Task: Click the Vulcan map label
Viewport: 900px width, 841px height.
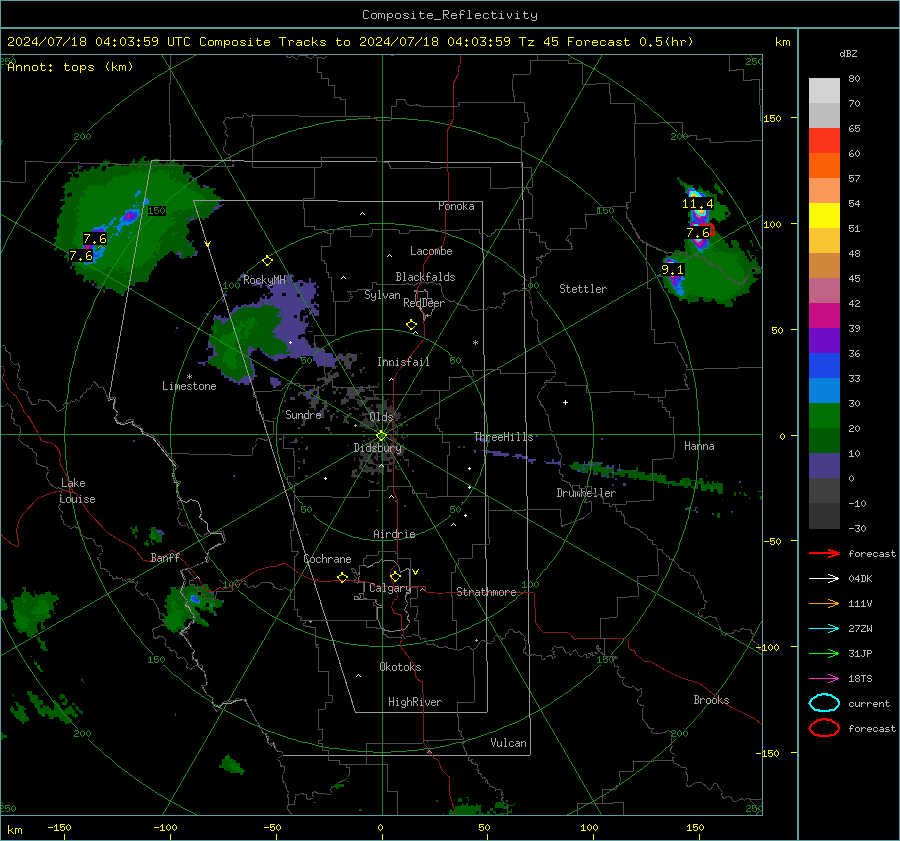Action: (x=508, y=743)
